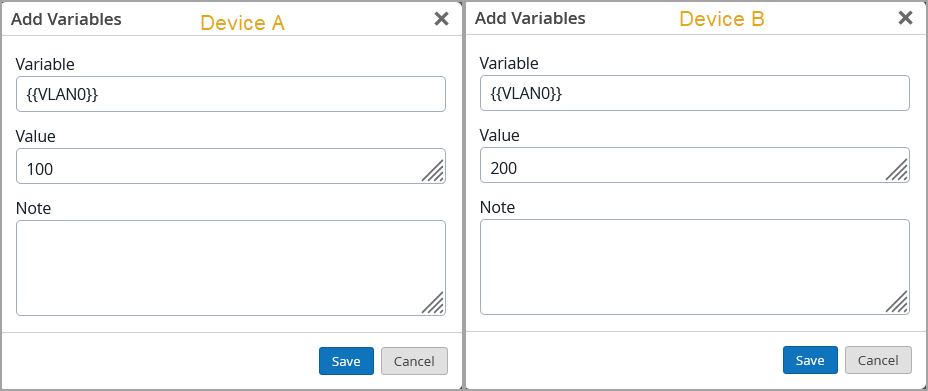Select the Add Variables title in Device B dialog
Image resolution: width=928 pixels, height=391 pixels.
pos(530,18)
